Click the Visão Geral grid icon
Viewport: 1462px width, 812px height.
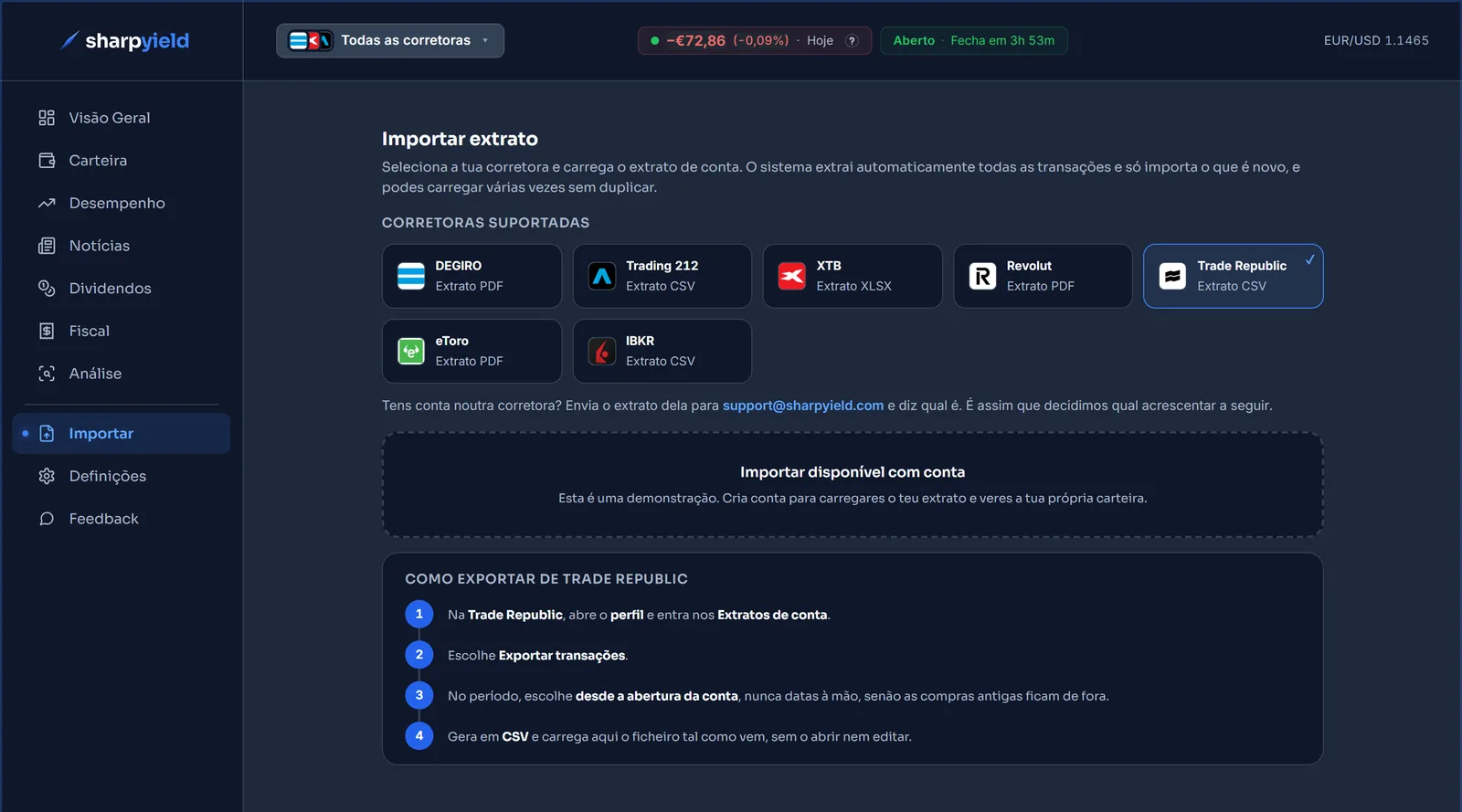point(47,118)
